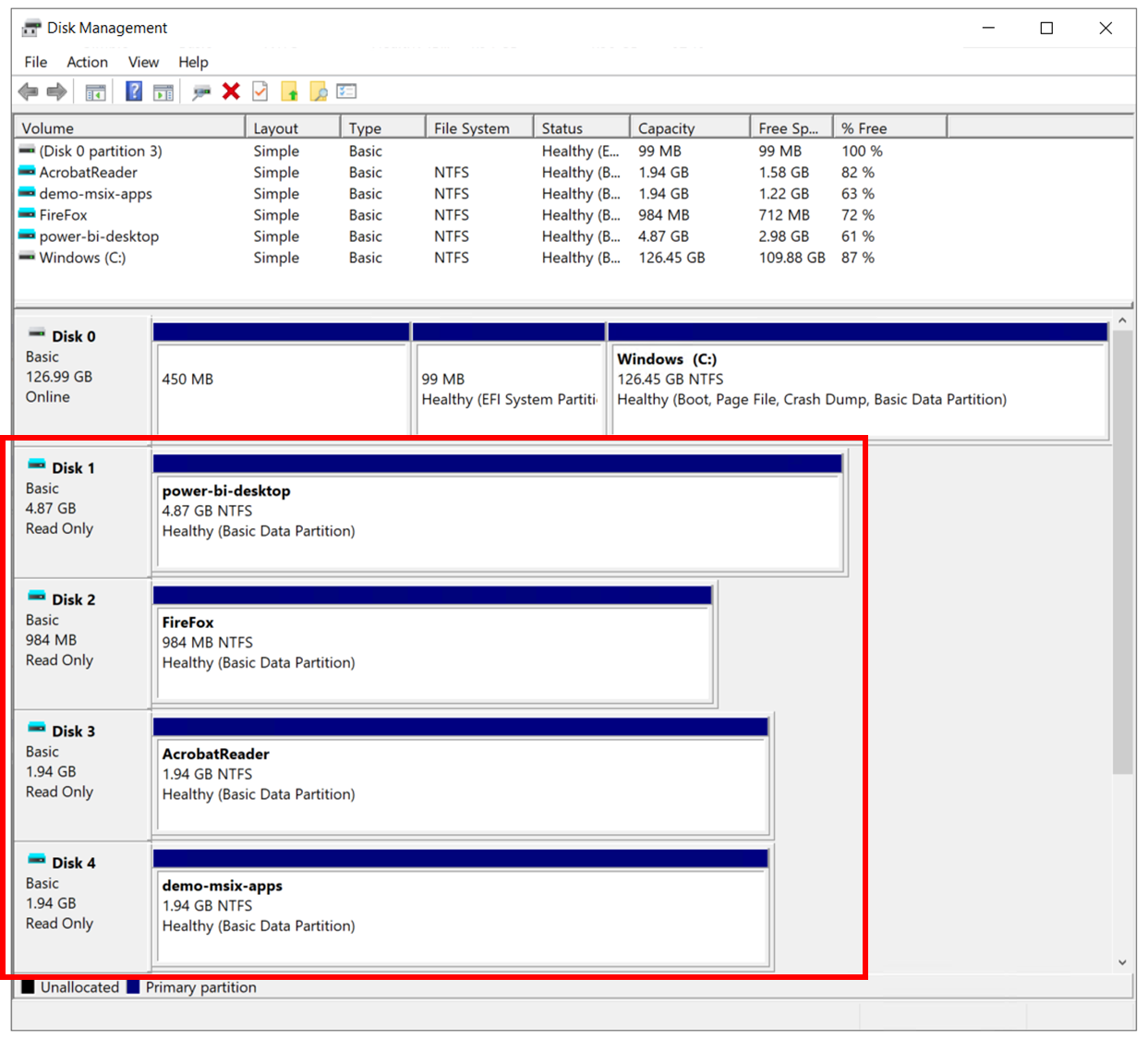Click the 'Healthy (E...' status cell

[581, 151]
